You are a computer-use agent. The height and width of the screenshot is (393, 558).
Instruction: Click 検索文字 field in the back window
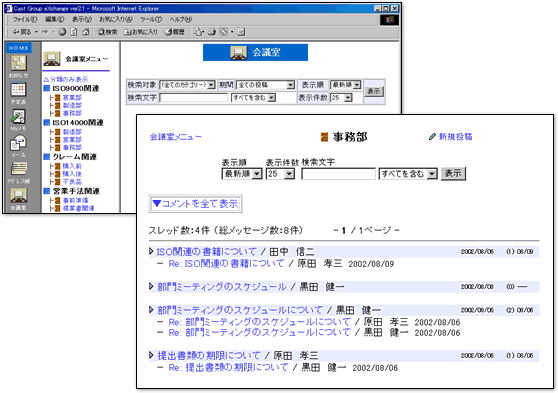click(193, 98)
